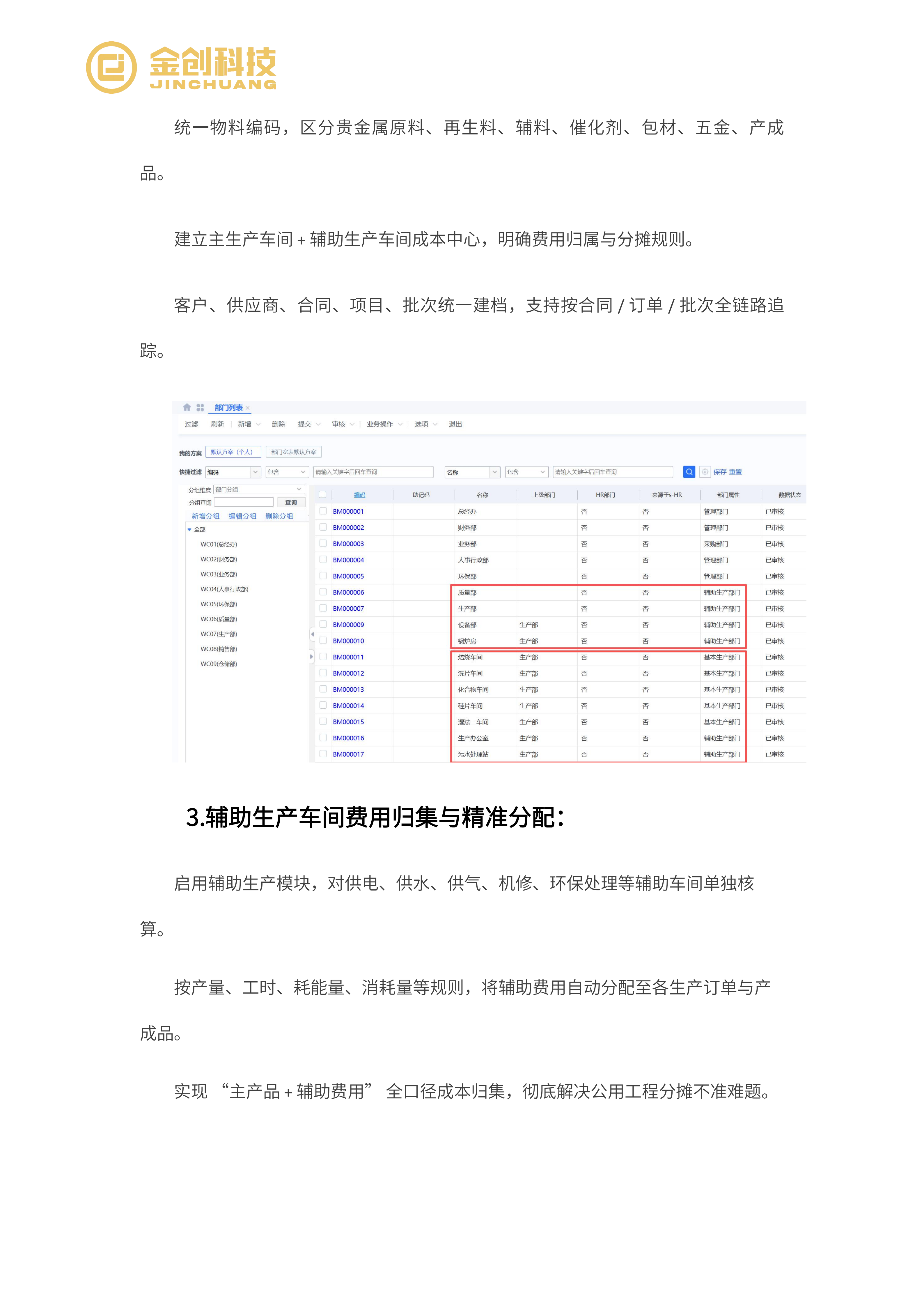Click the 编辑分组 link
Image resolution: width=924 pixels, height=1307 pixels.
242,516
